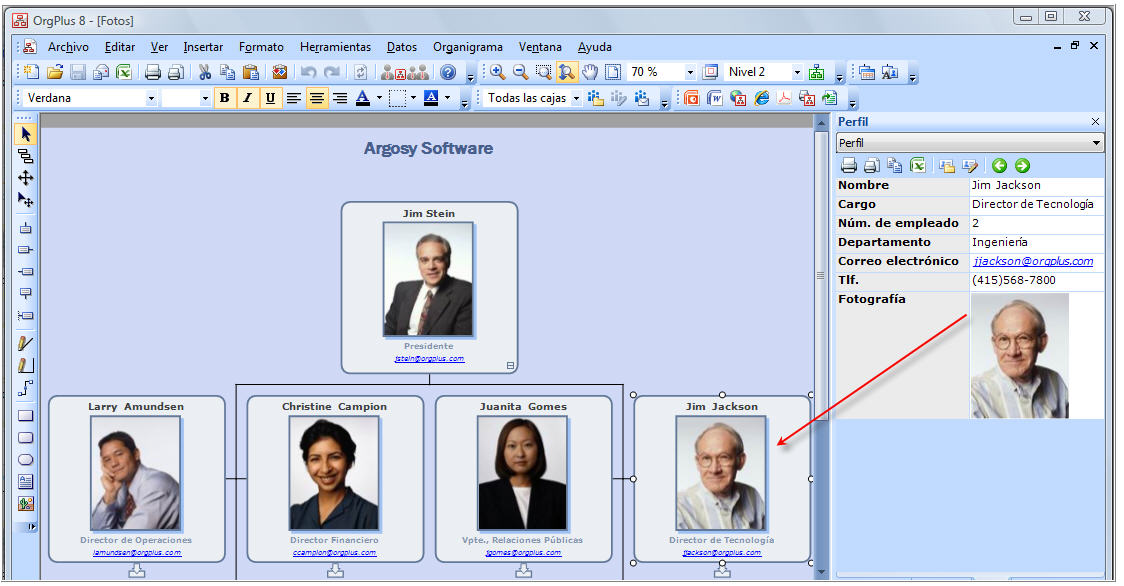Print the chart using the main toolbar printer
Image resolution: width=1124 pixels, height=586 pixels.
point(153,72)
